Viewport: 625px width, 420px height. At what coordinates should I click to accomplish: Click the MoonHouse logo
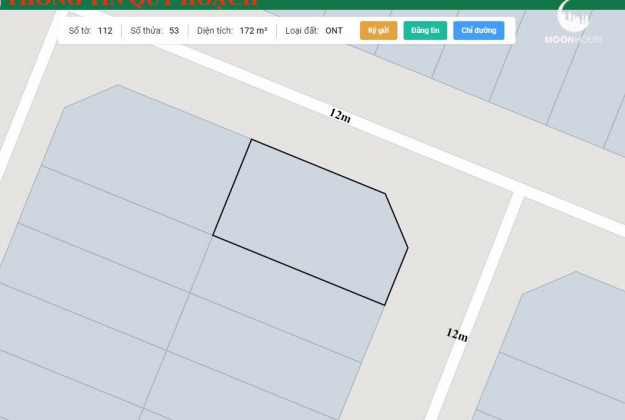coord(574,27)
